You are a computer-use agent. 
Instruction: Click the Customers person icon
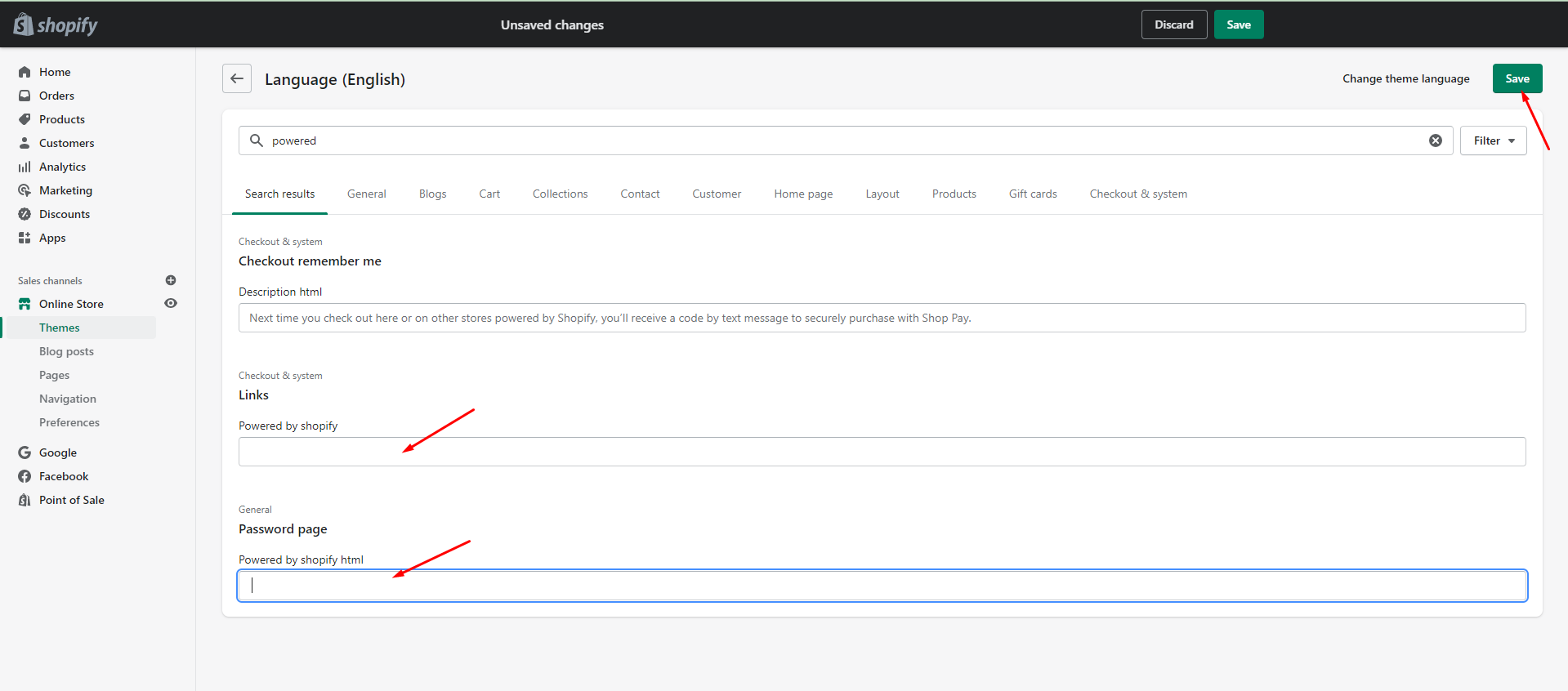[25, 143]
